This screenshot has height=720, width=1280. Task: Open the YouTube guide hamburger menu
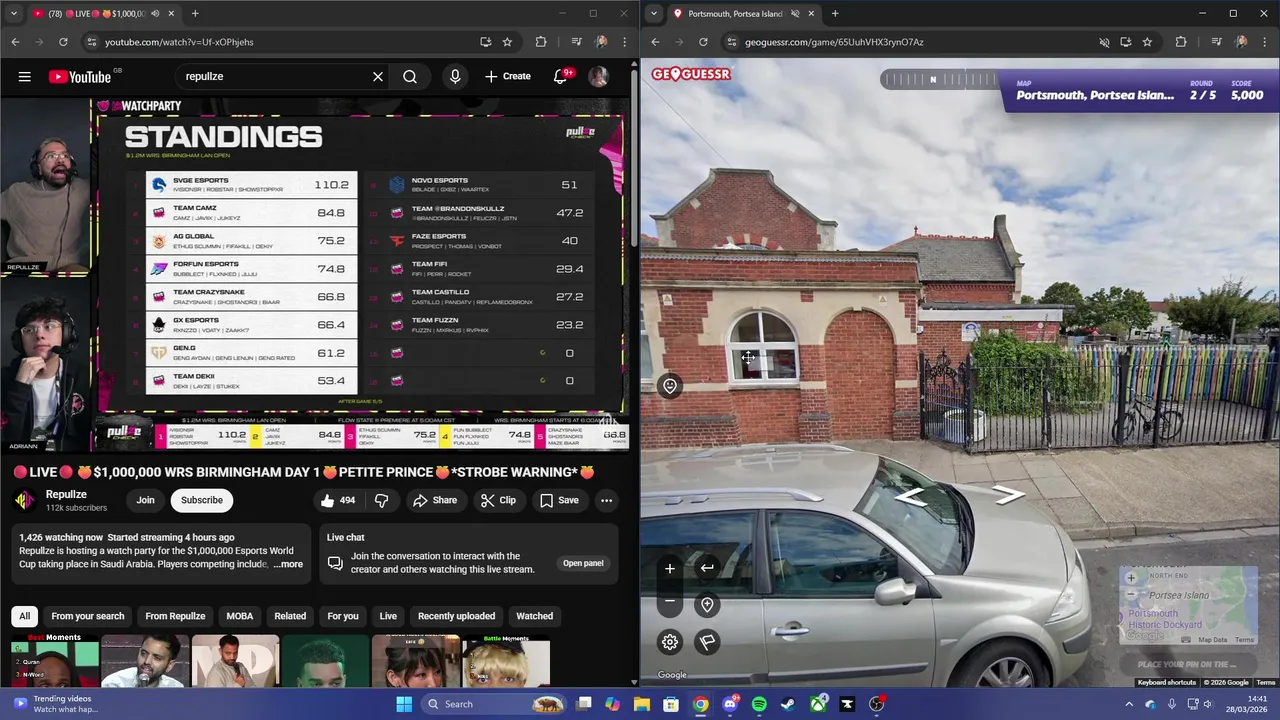tap(25, 76)
